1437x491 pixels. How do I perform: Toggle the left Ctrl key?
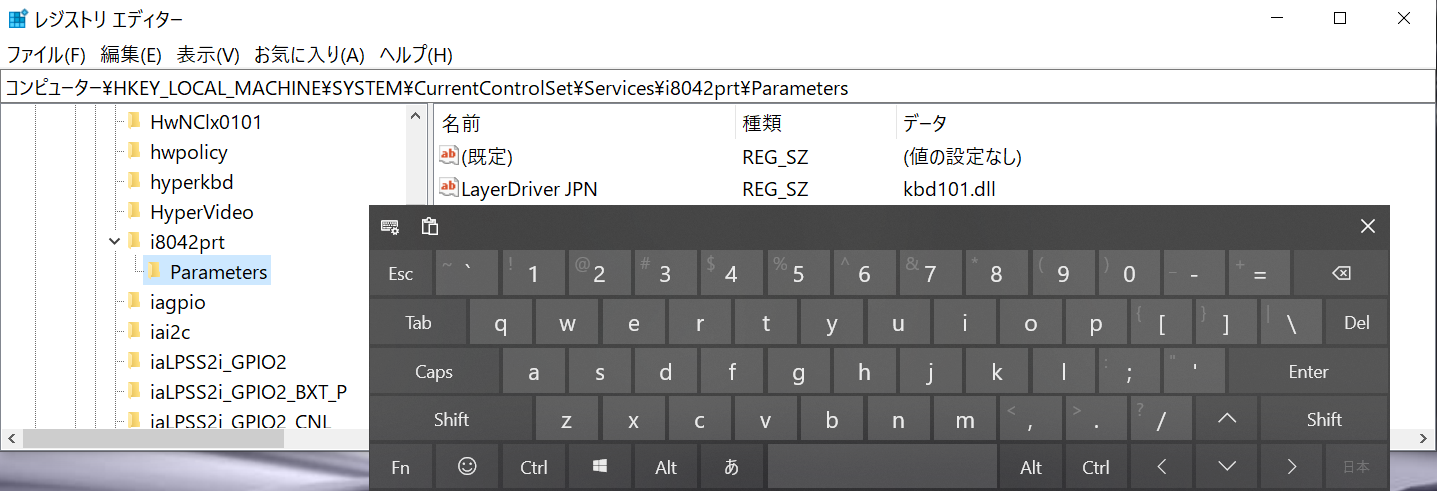pyautogui.click(x=534, y=467)
